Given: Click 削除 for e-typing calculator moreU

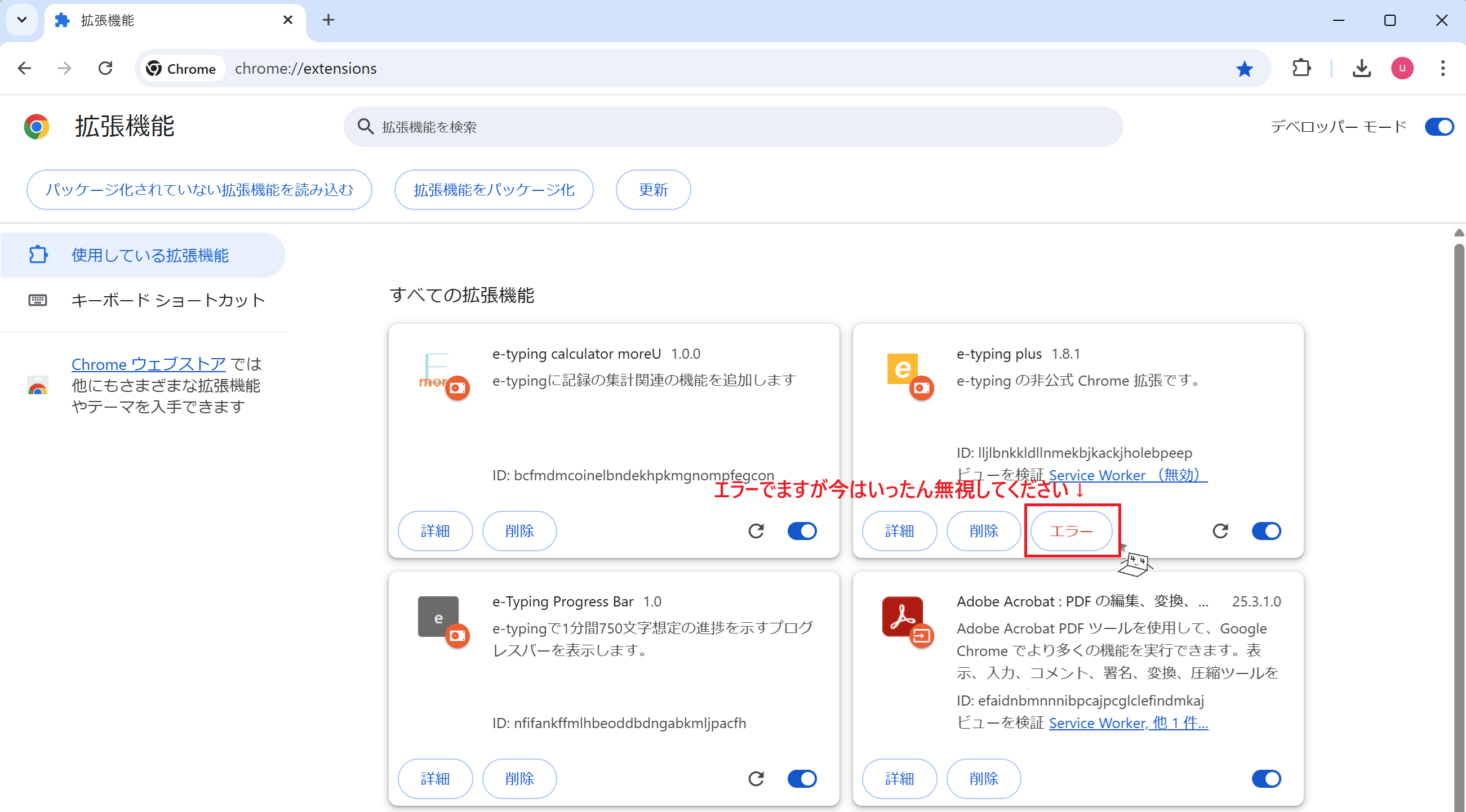Looking at the screenshot, I should click(519, 530).
